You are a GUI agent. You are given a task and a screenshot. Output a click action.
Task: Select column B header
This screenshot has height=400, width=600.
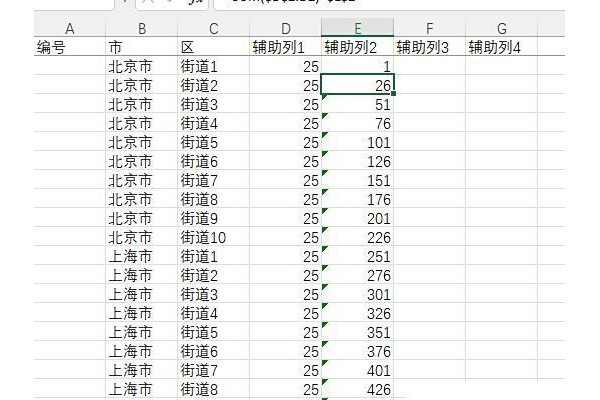(x=142, y=28)
